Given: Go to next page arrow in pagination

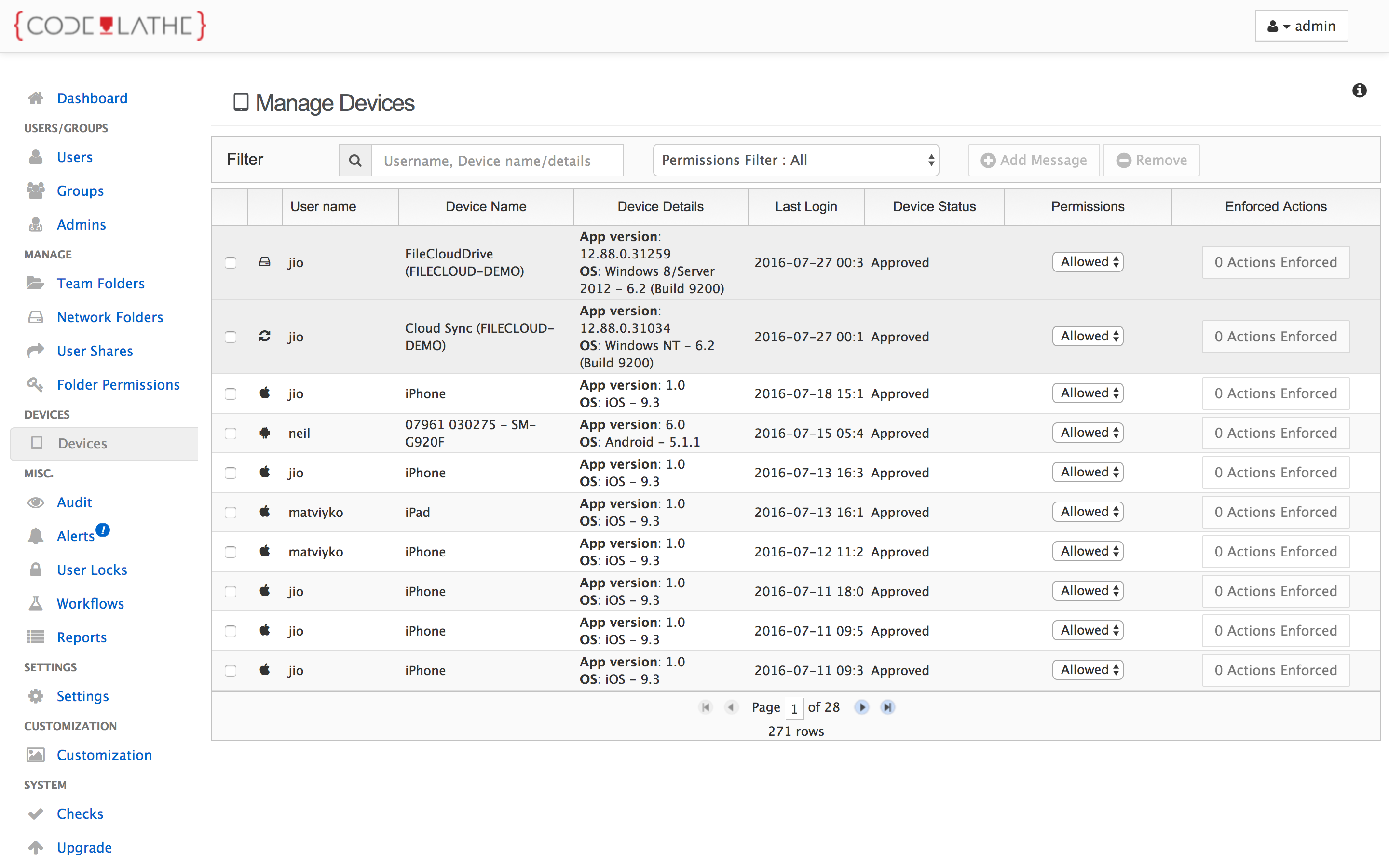Looking at the screenshot, I should click(861, 707).
